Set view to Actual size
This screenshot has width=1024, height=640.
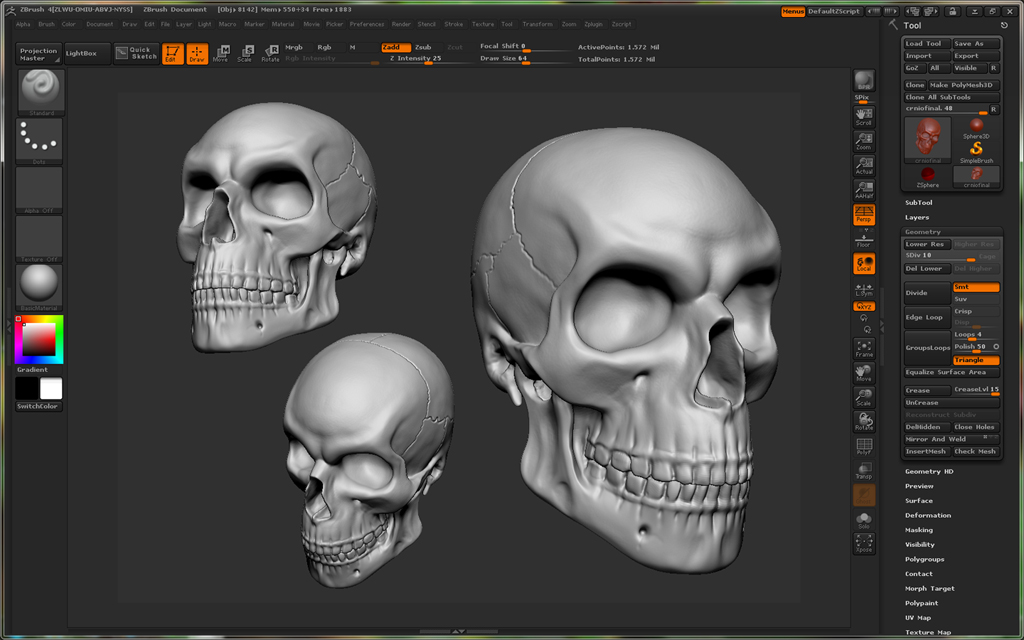click(864, 165)
